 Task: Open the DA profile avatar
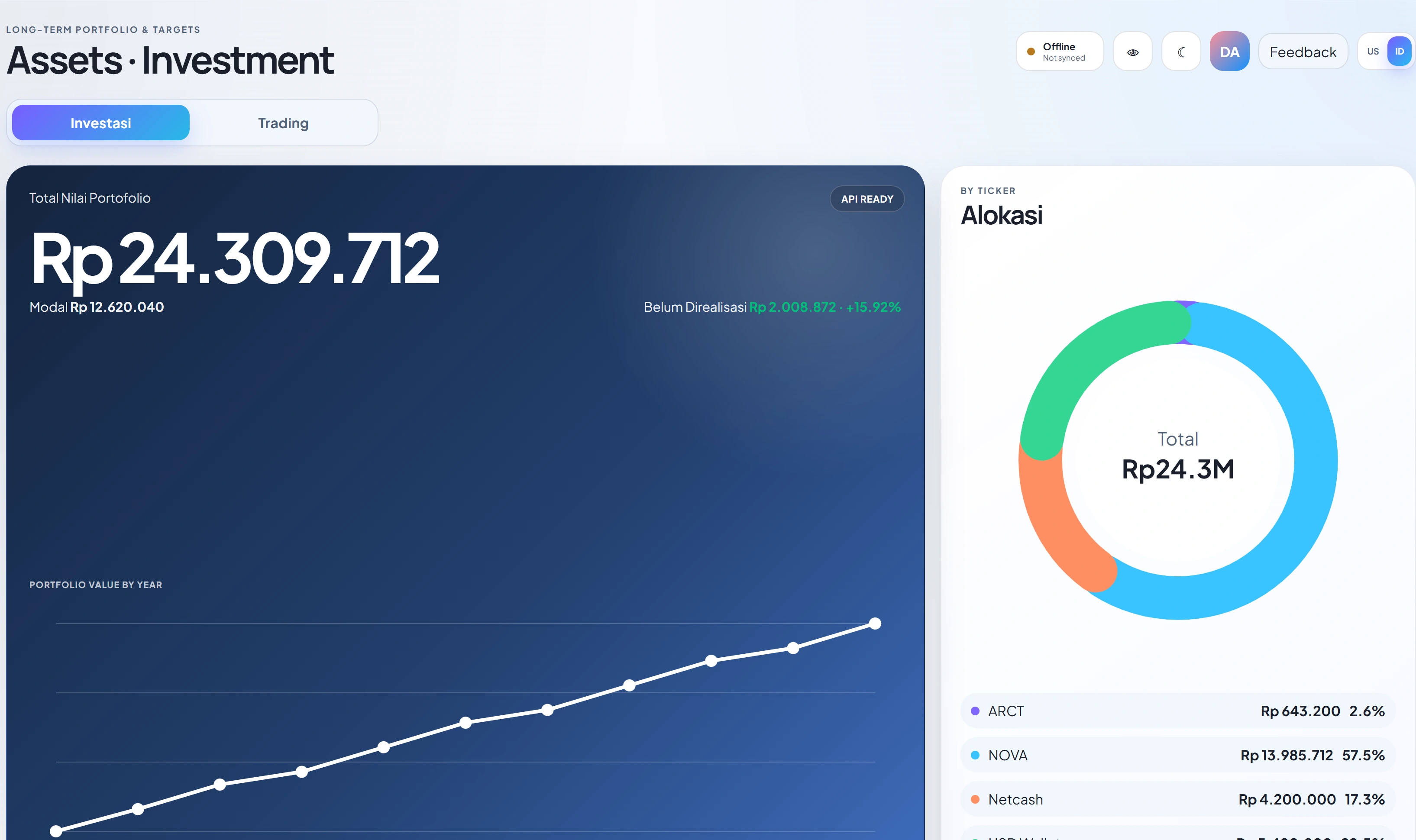[x=1229, y=52]
